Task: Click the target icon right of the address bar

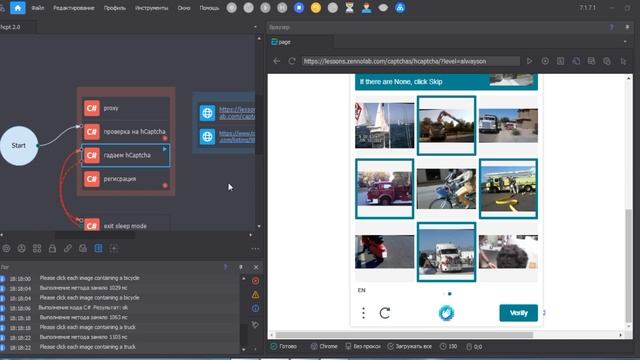Action: click(x=545, y=61)
